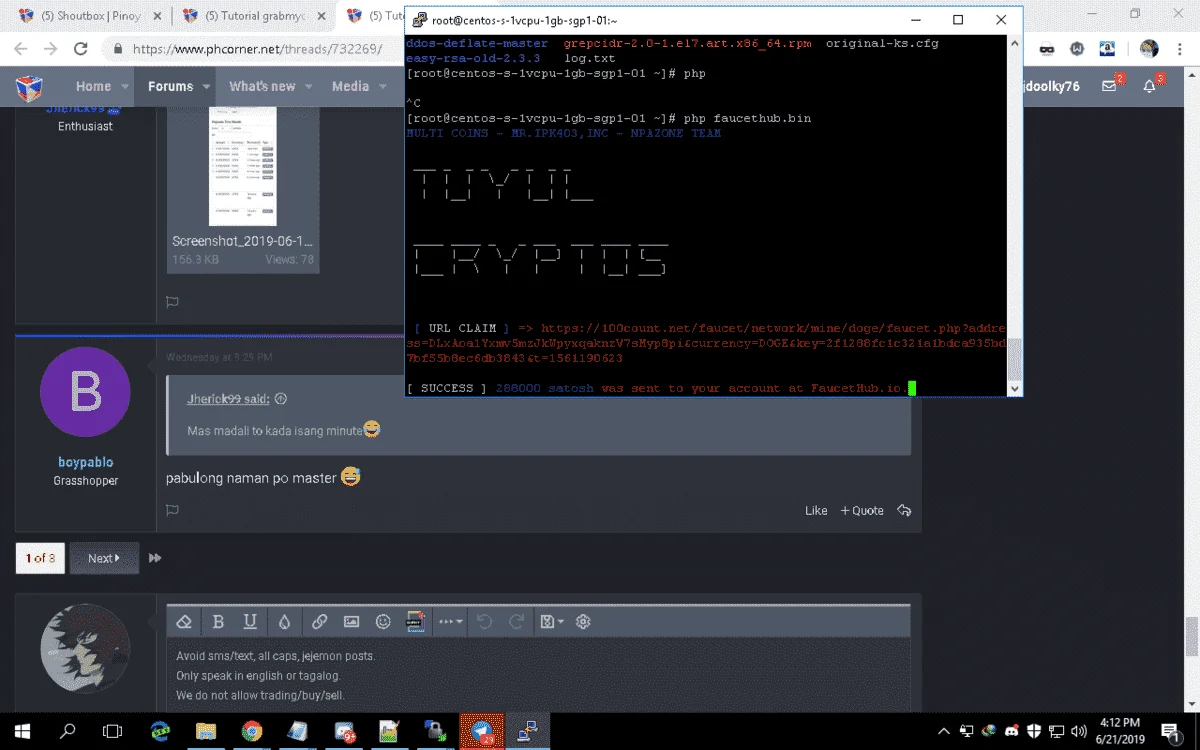Go to Next page of thread
Viewport: 1200px width, 750px height.
tap(103, 558)
